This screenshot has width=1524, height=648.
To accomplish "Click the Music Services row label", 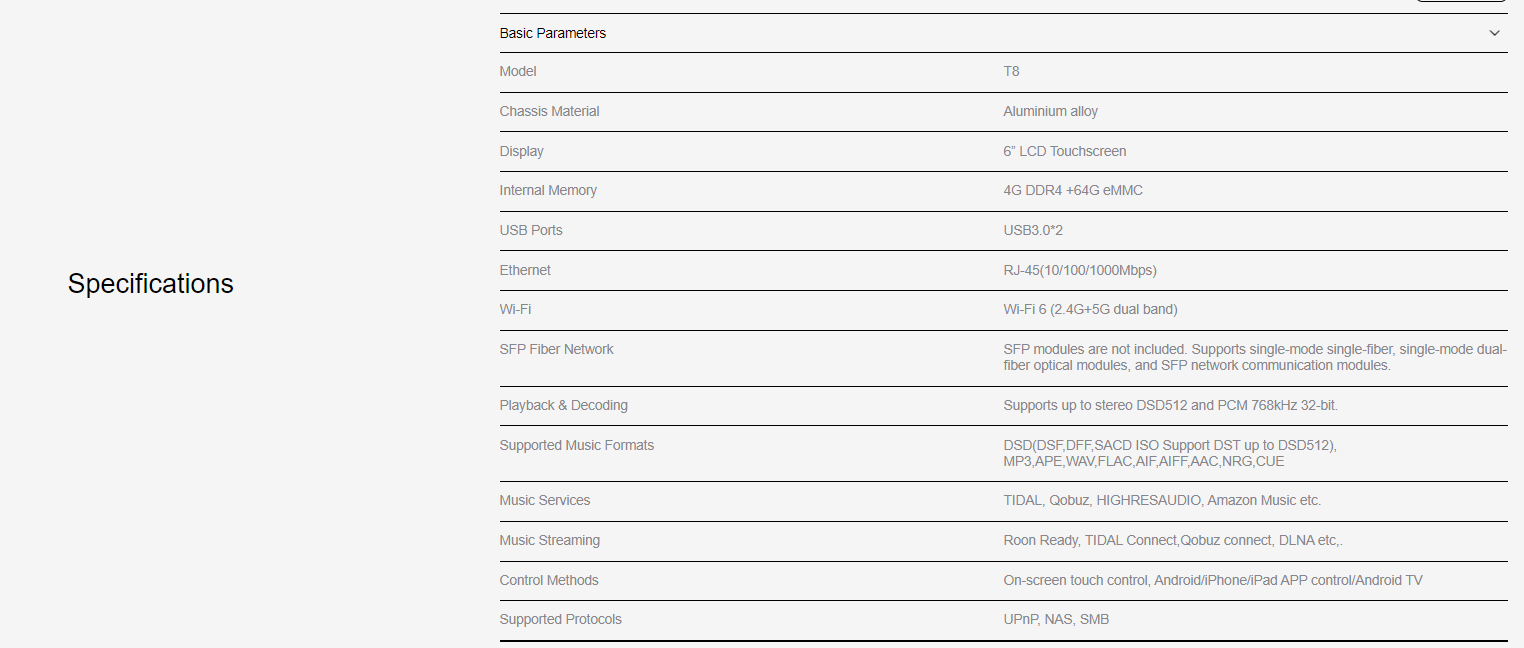I will [x=544, y=500].
